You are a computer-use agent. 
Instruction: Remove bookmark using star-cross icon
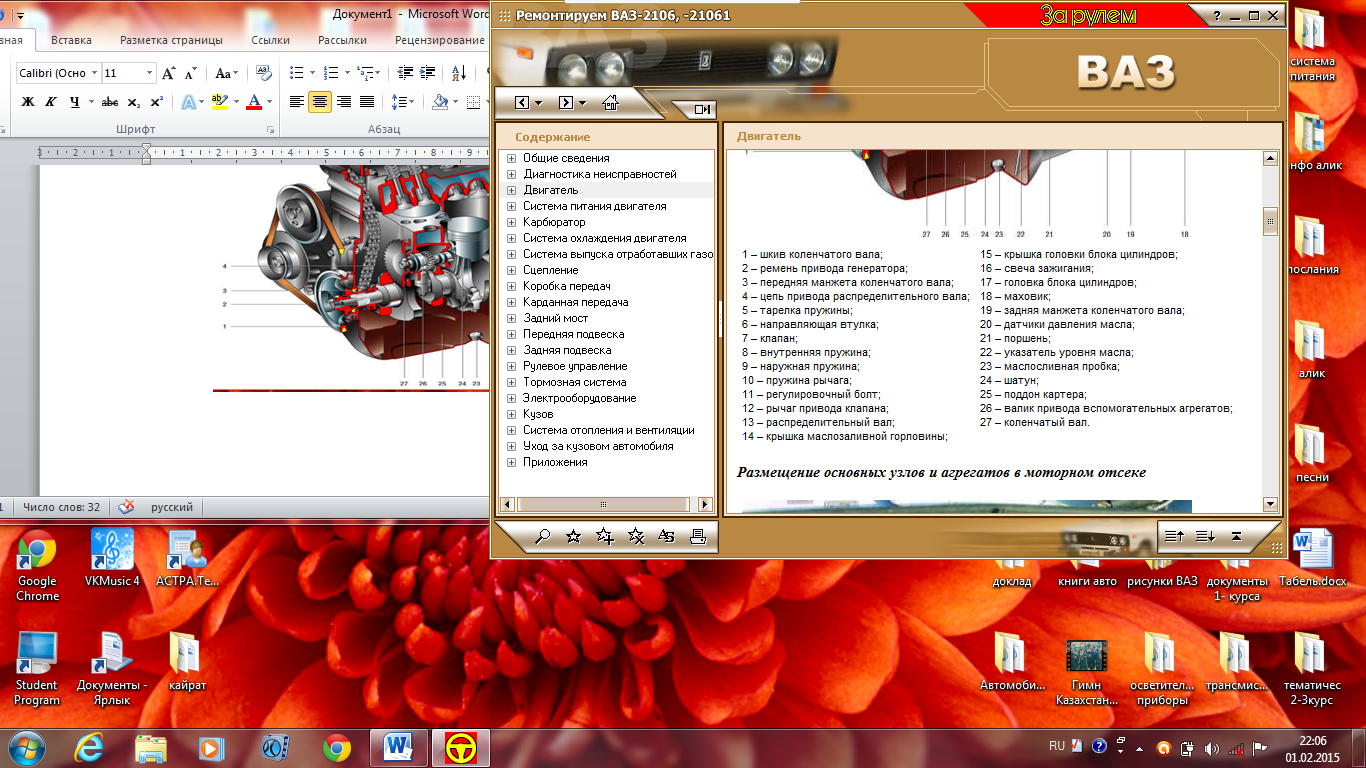tap(635, 536)
